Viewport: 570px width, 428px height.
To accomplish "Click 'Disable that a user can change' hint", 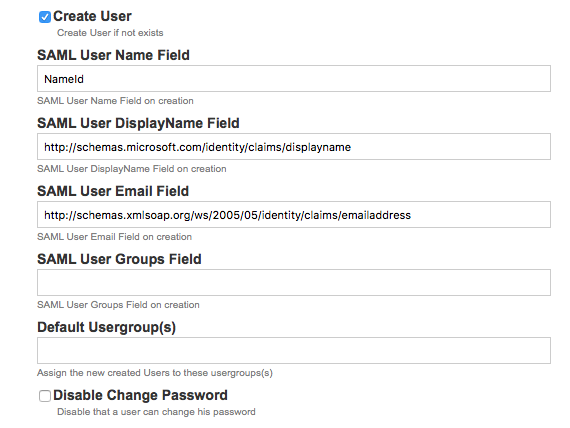I will click(156, 412).
